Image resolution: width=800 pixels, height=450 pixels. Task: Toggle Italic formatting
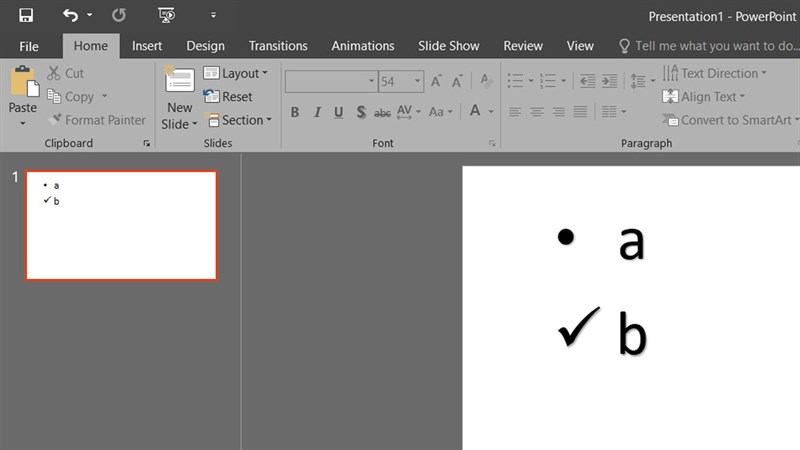click(x=317, y=112)
